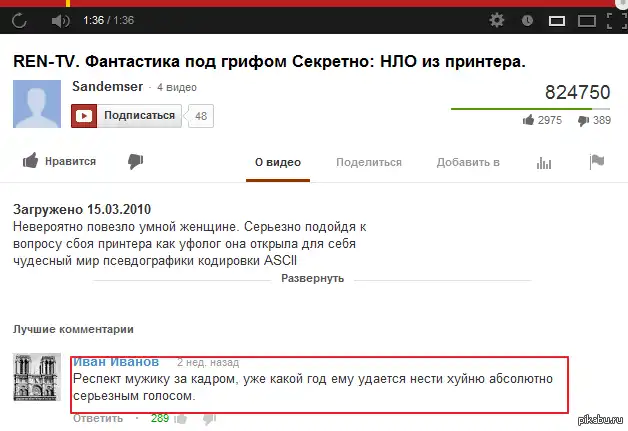Report the video with flag icon

(x=597, y=162)
